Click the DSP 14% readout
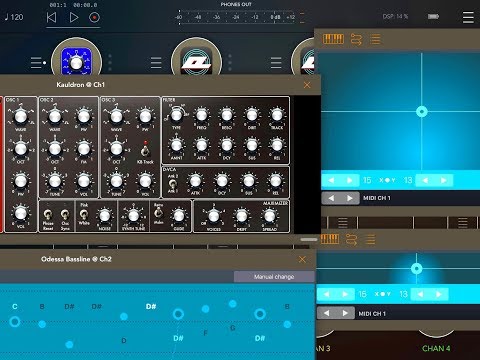The image size is (480, 360). [395, 16]
